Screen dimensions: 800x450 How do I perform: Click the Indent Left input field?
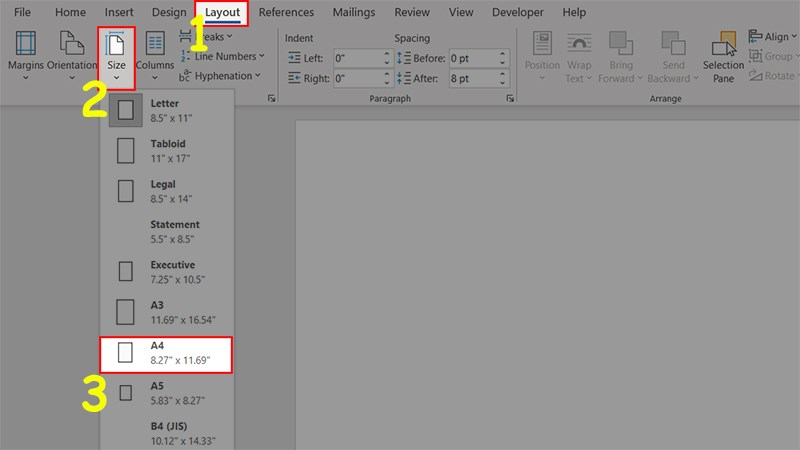pos(358,58)
